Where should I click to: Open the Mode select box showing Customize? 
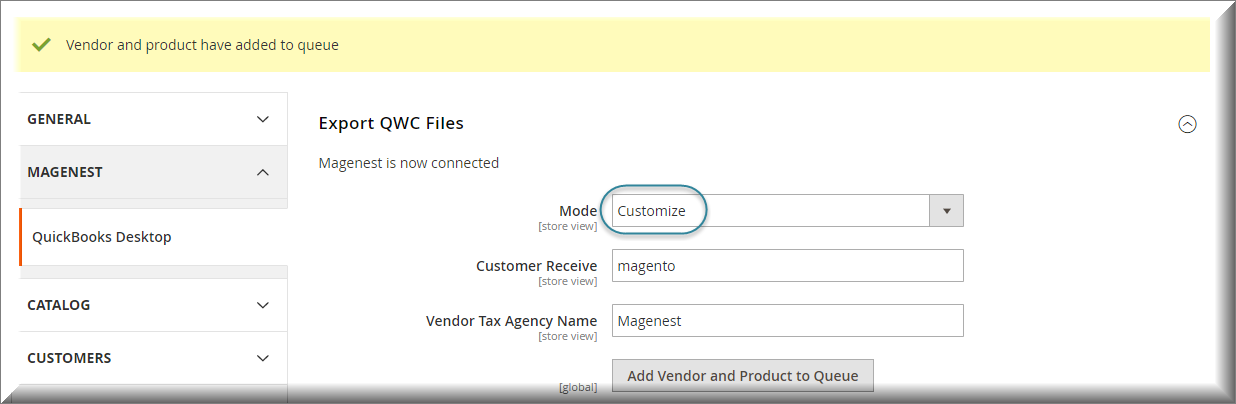tap(770, 211)
